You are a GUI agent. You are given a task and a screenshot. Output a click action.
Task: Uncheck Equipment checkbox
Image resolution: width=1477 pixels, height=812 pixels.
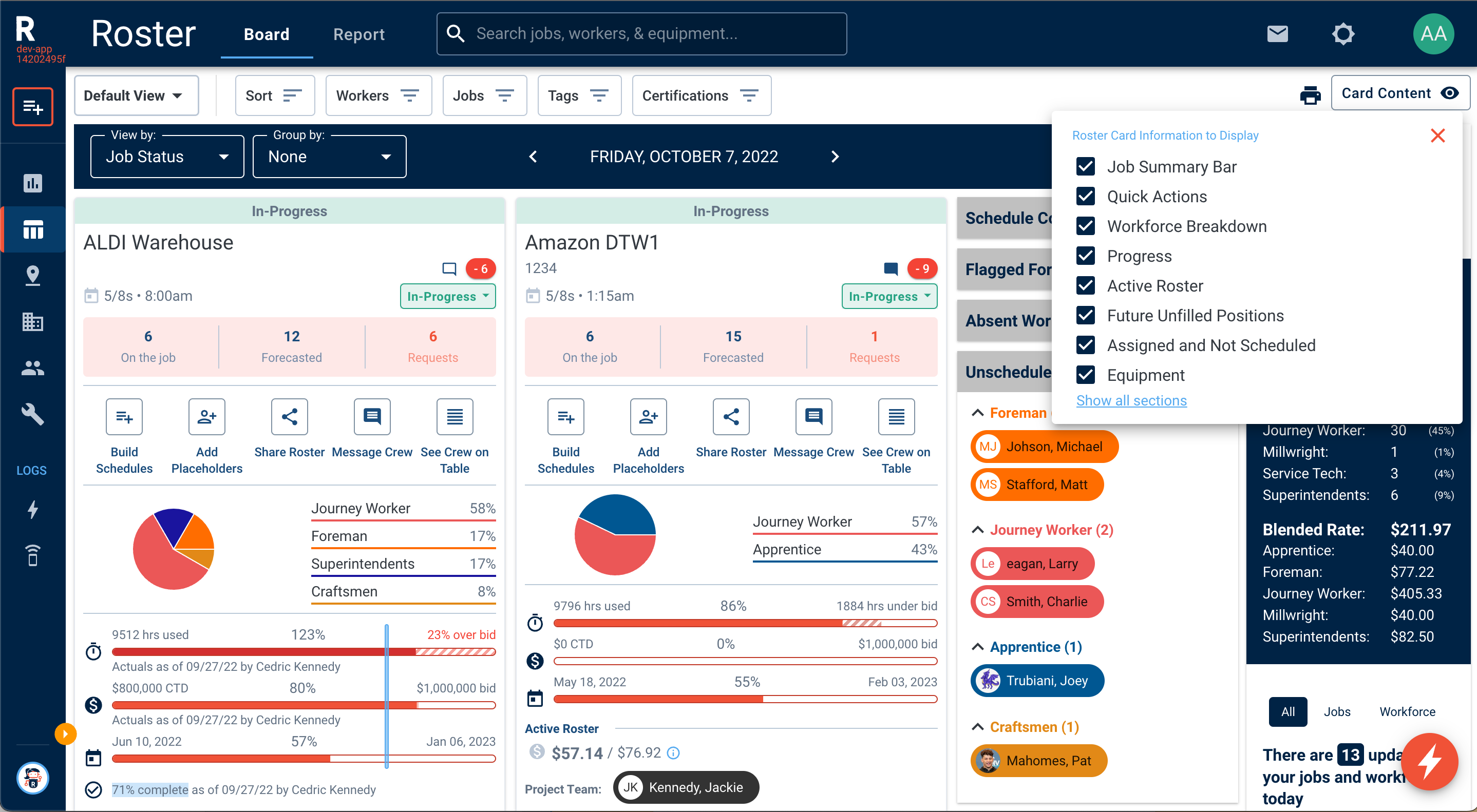[x=1085, y=375]
